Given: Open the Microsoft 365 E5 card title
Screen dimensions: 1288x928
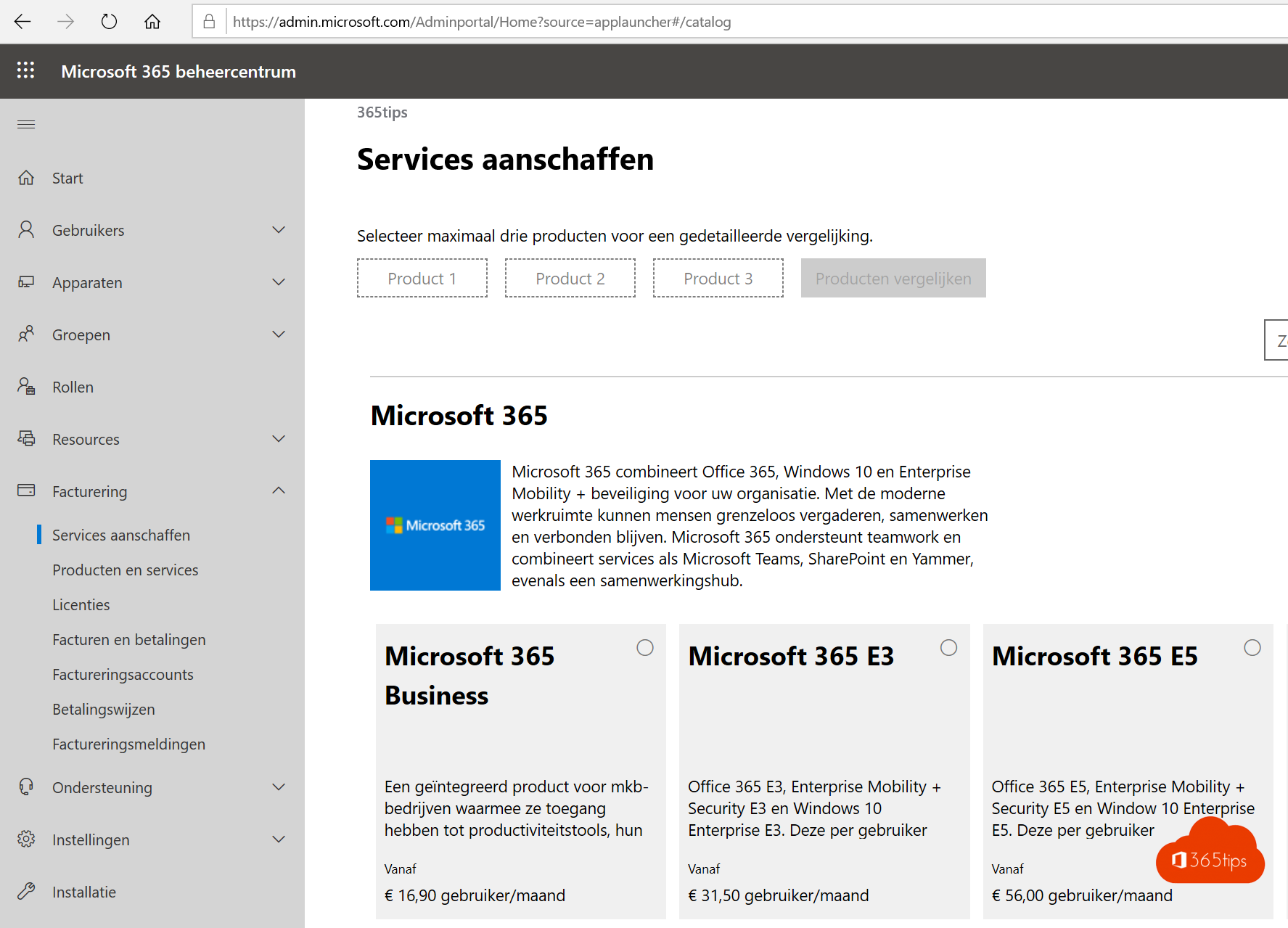Looking at the screenshot, I should click(x=1095, y=656).
